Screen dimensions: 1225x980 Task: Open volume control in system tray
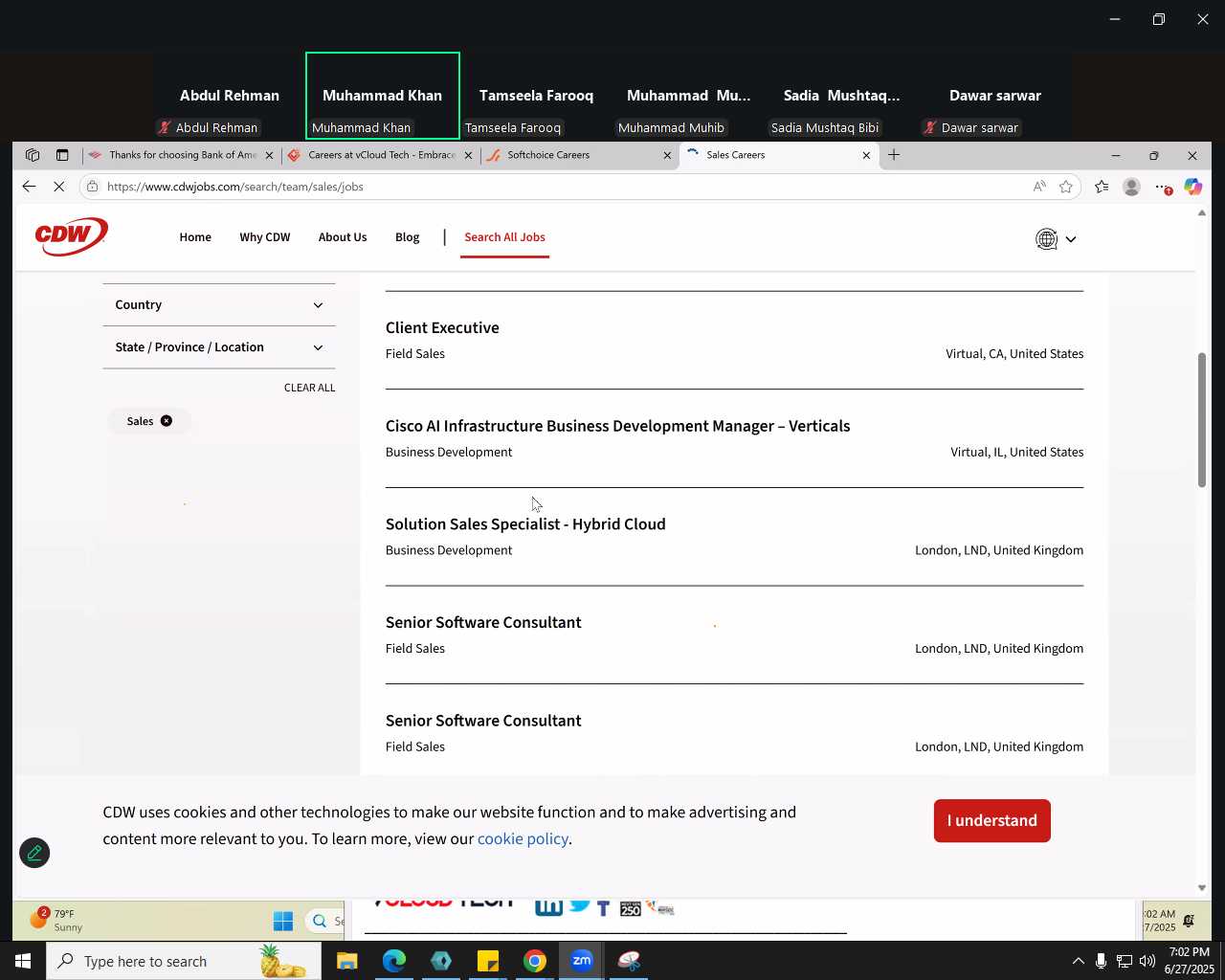[x=1147, y=961]
